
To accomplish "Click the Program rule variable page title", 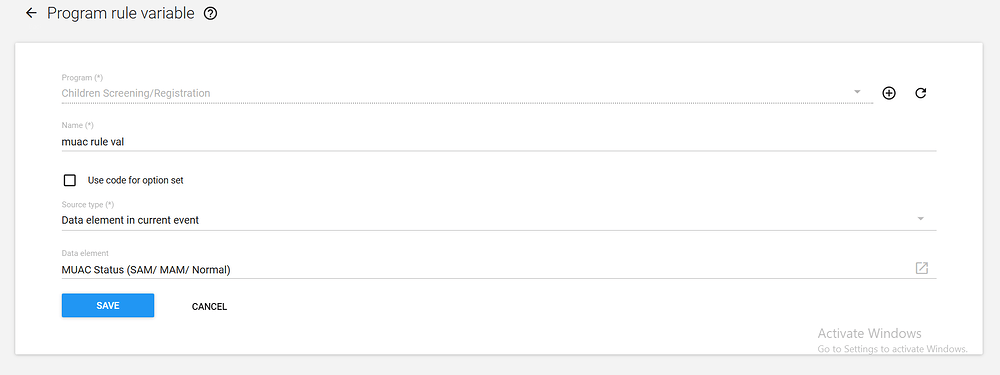I will (121, 13).
